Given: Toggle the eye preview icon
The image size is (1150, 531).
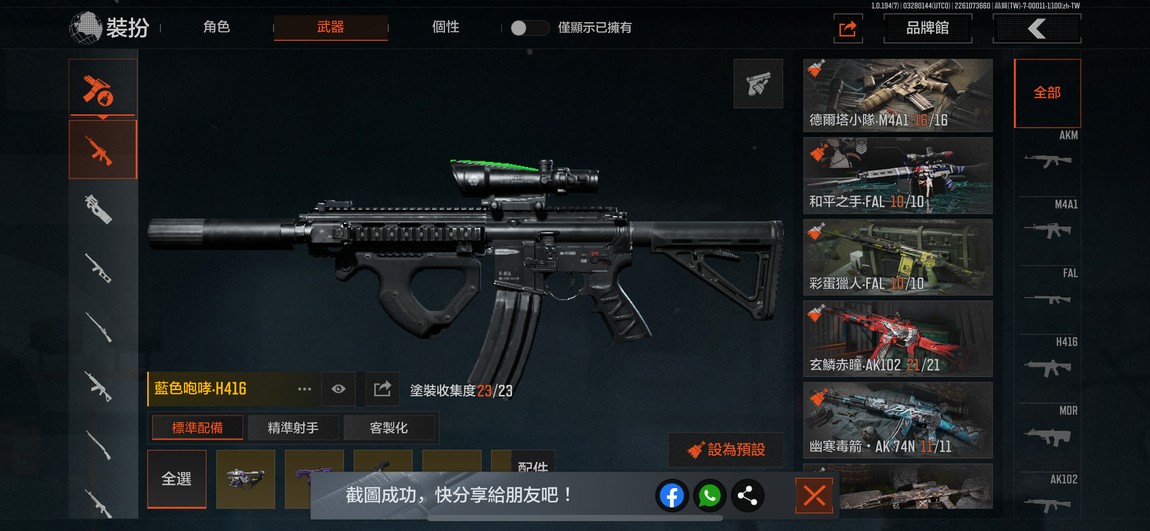Looking at the screenshot, I should pyautogui.click(x=338, y=389).
